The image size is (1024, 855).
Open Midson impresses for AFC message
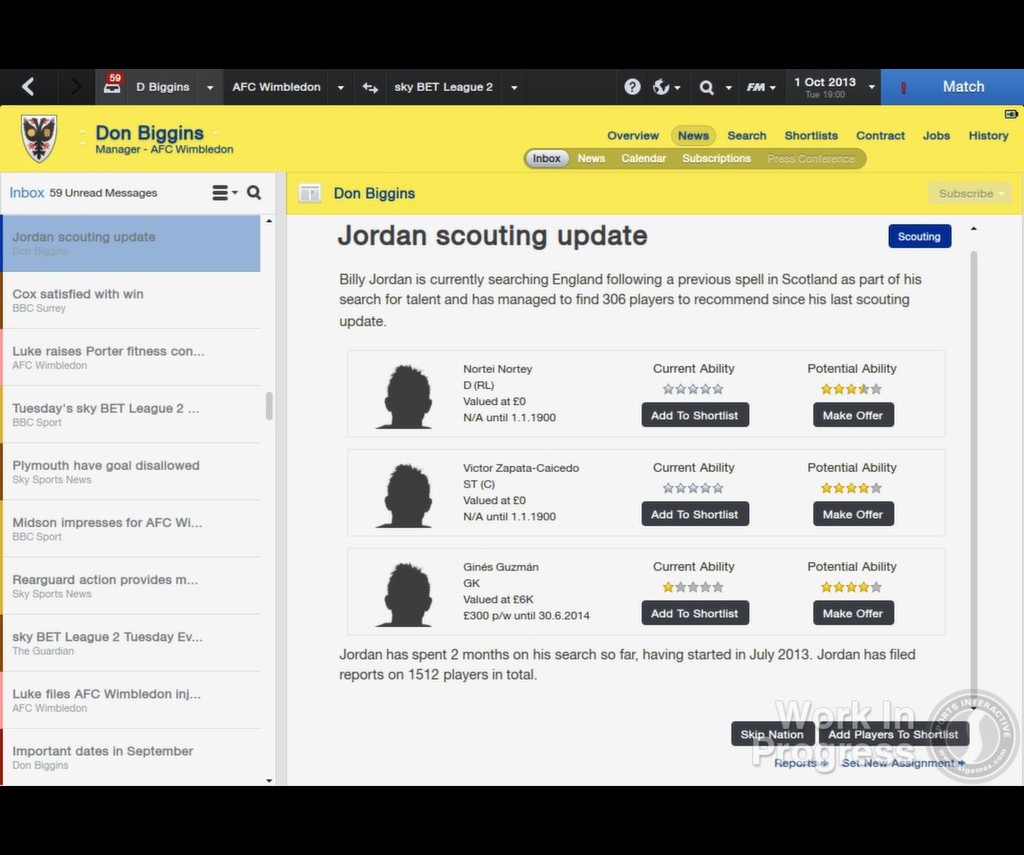pyautogui.click(x=131, y=528)
